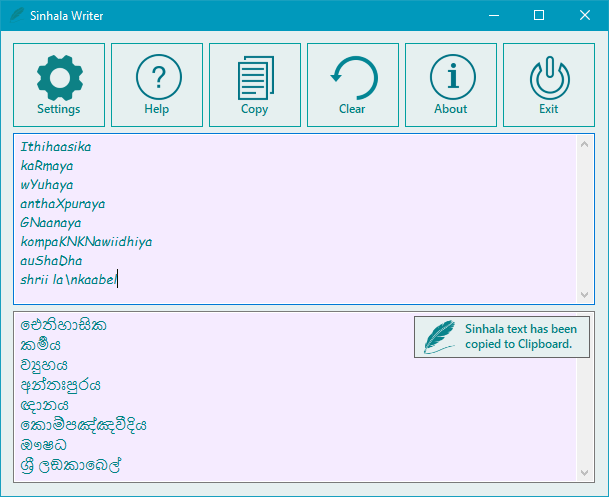Maximize the Sinhala Writer window
The image size is (609, 497).
[539, 16]
